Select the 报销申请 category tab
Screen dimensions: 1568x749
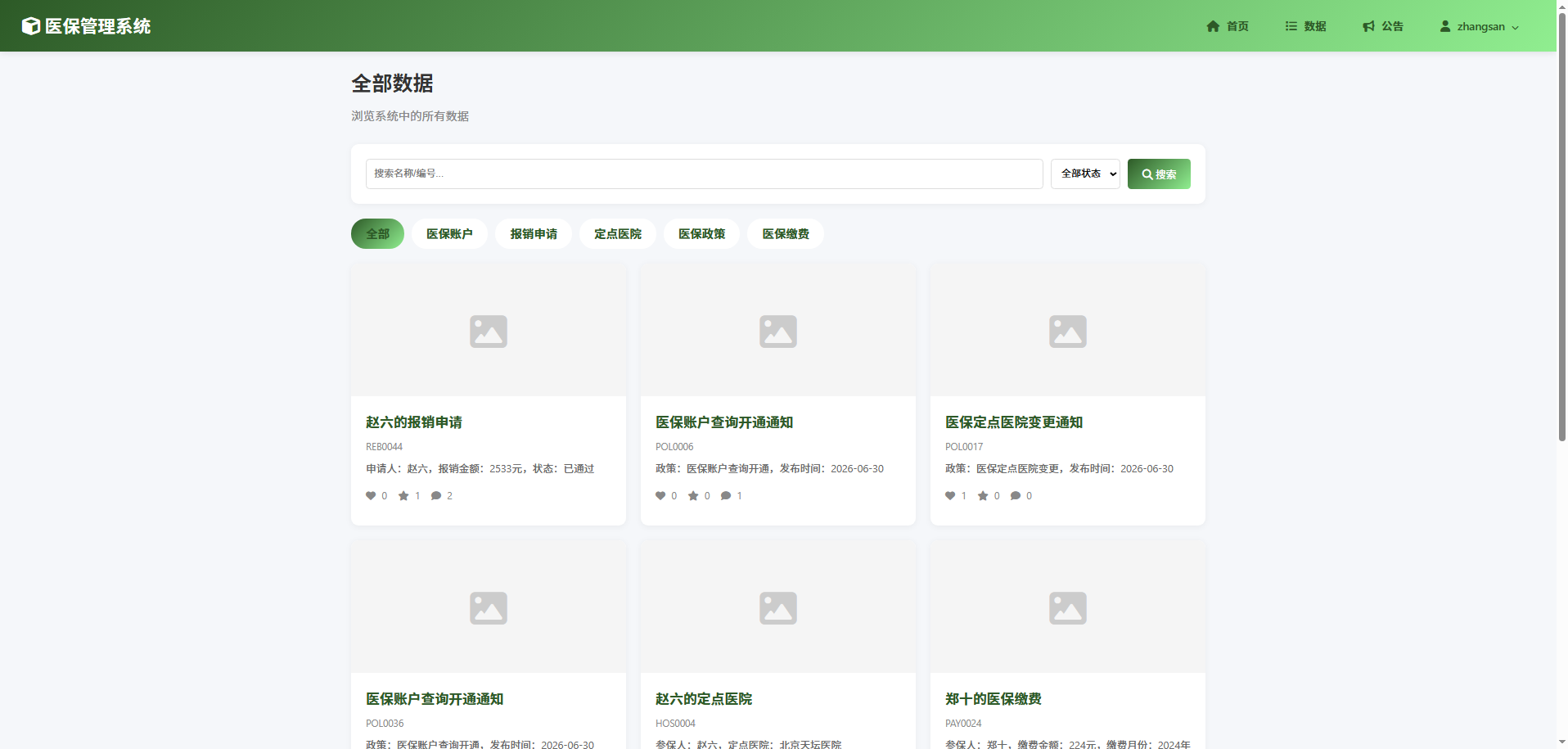tap(534, 233)
